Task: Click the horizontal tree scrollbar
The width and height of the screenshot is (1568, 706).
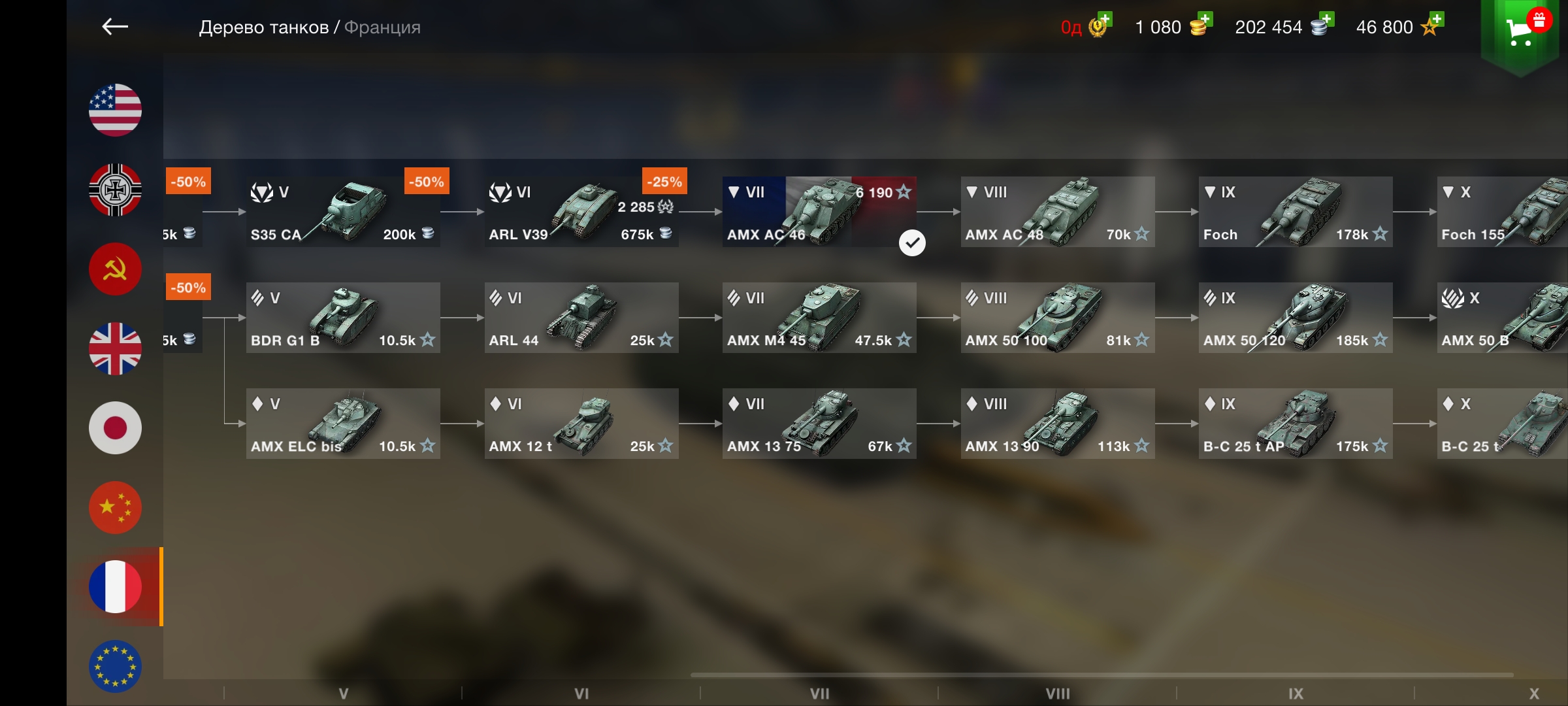Action: (x=1102, y=675)
